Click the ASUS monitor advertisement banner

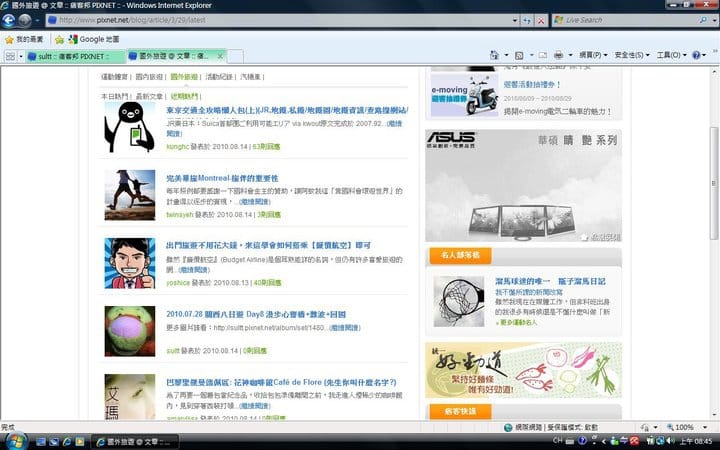point(522,186)
